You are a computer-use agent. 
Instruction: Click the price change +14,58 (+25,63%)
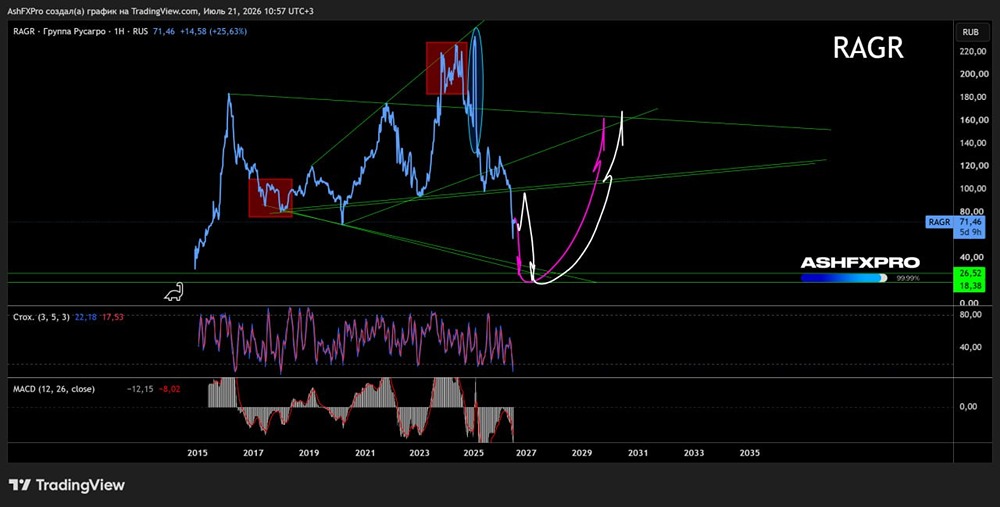point(214,31)
